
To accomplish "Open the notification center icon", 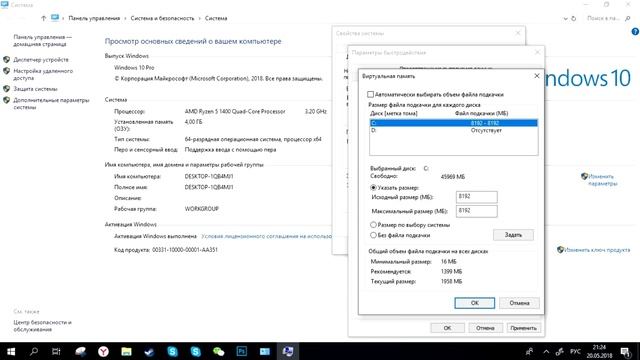I will (625, 352).
